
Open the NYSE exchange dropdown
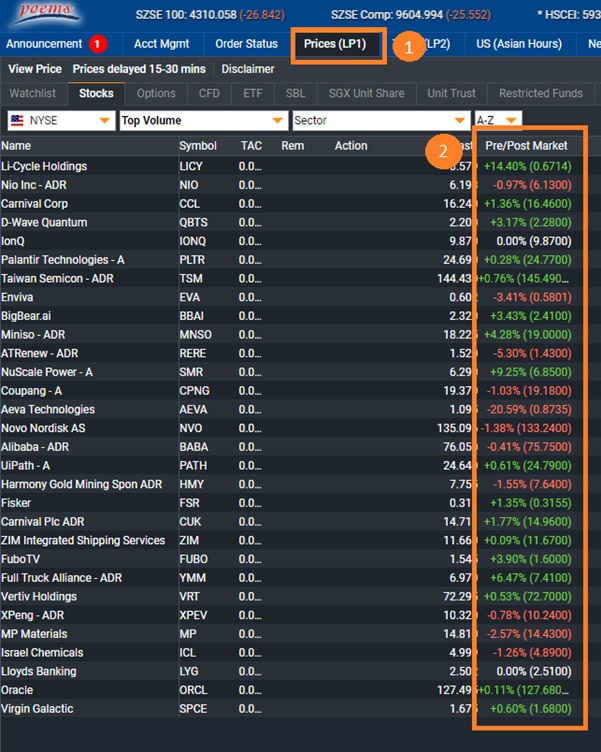[61, 120]
